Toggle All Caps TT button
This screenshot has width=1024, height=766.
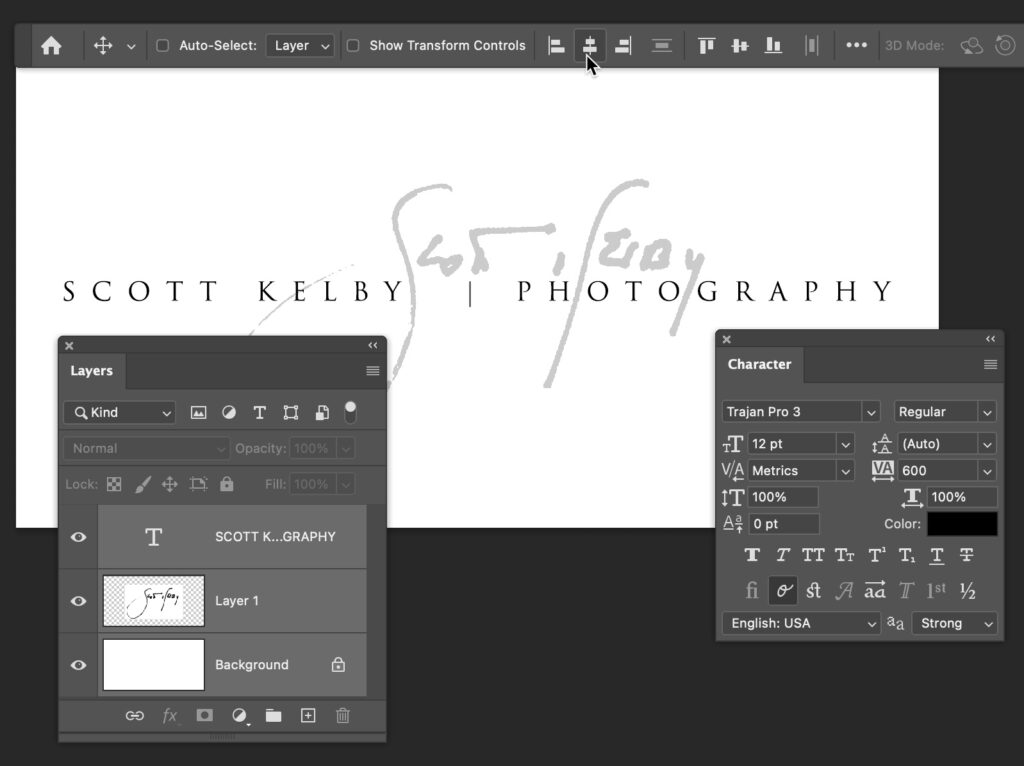(x=812, y=555)
